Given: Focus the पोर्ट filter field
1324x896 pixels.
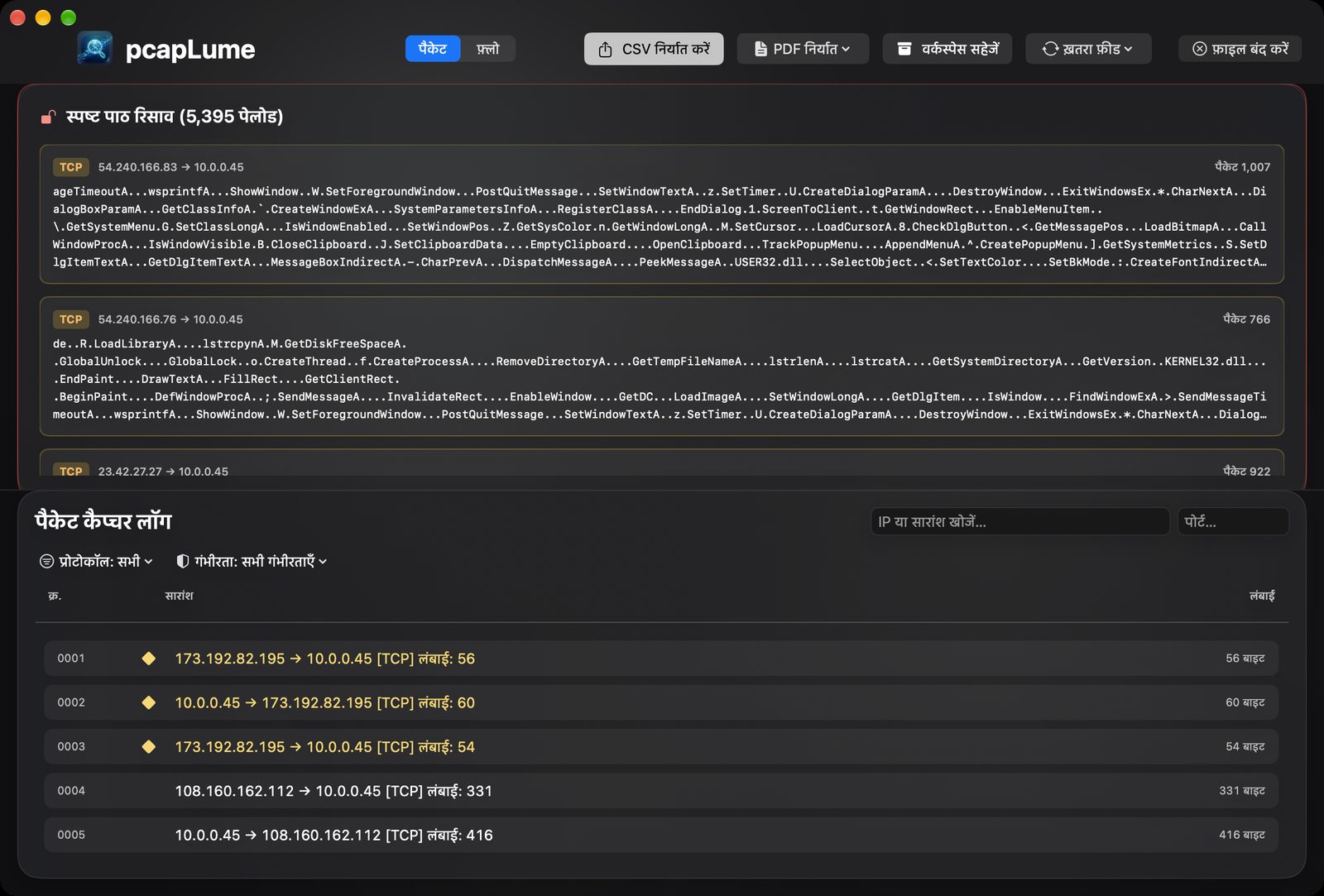Looking at the screenshot, I should pyautogui.click(x=1233, y=521).
